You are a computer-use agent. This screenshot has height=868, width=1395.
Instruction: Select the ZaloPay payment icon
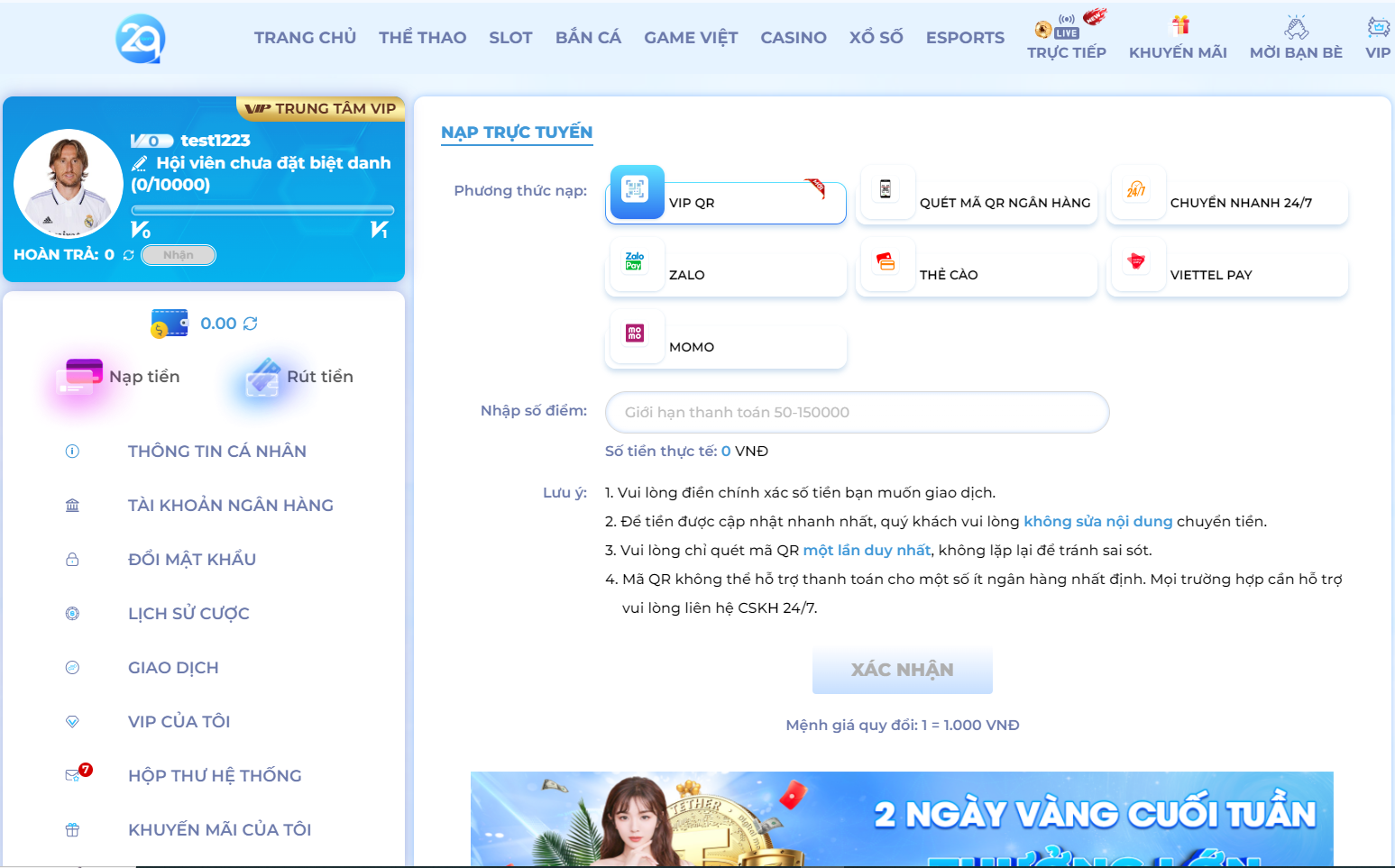click(x=638, y=264)
